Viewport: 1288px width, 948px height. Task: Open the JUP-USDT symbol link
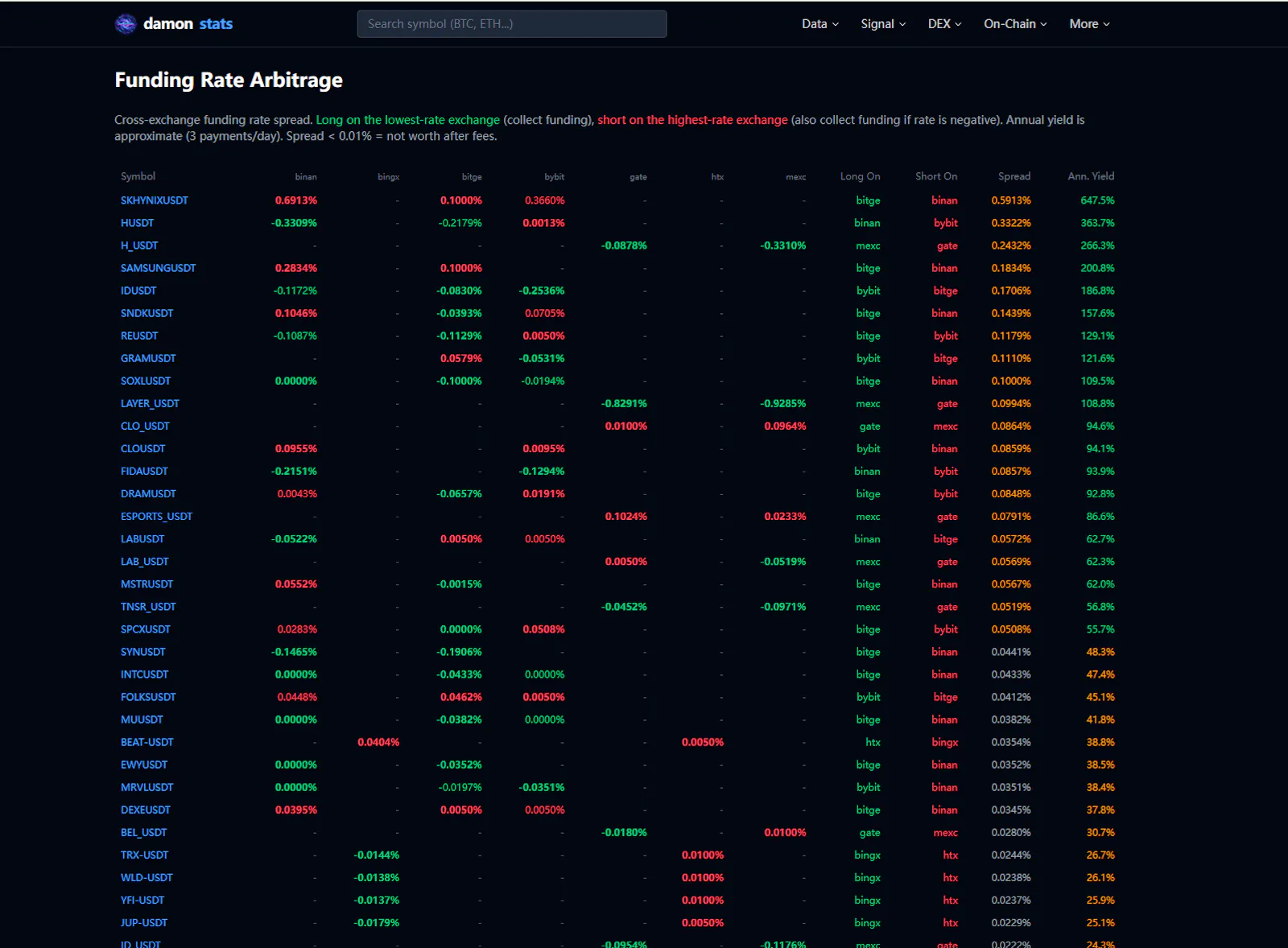144,921
